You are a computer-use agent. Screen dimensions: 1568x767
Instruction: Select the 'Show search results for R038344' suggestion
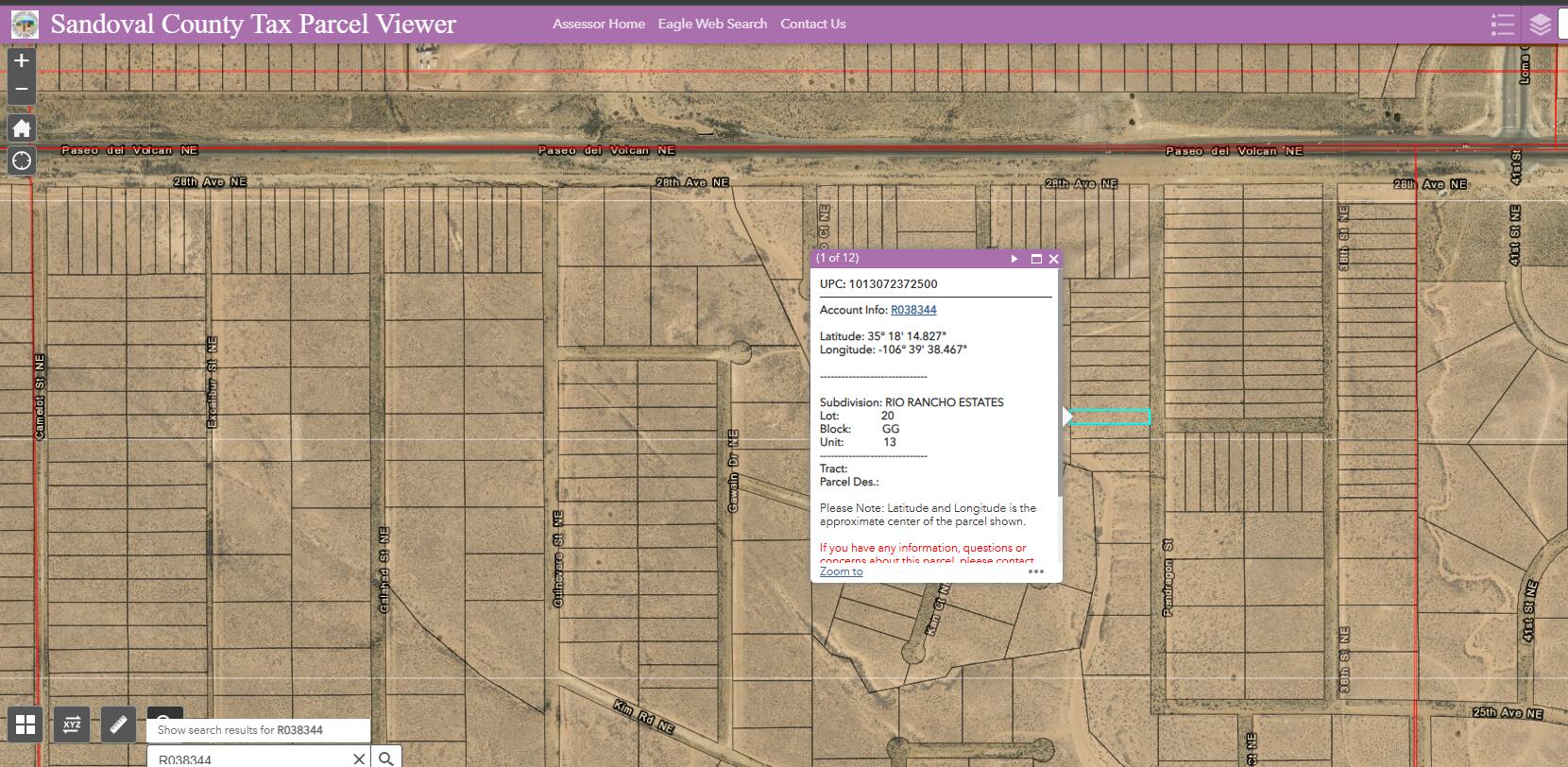(x=258, y=730)
